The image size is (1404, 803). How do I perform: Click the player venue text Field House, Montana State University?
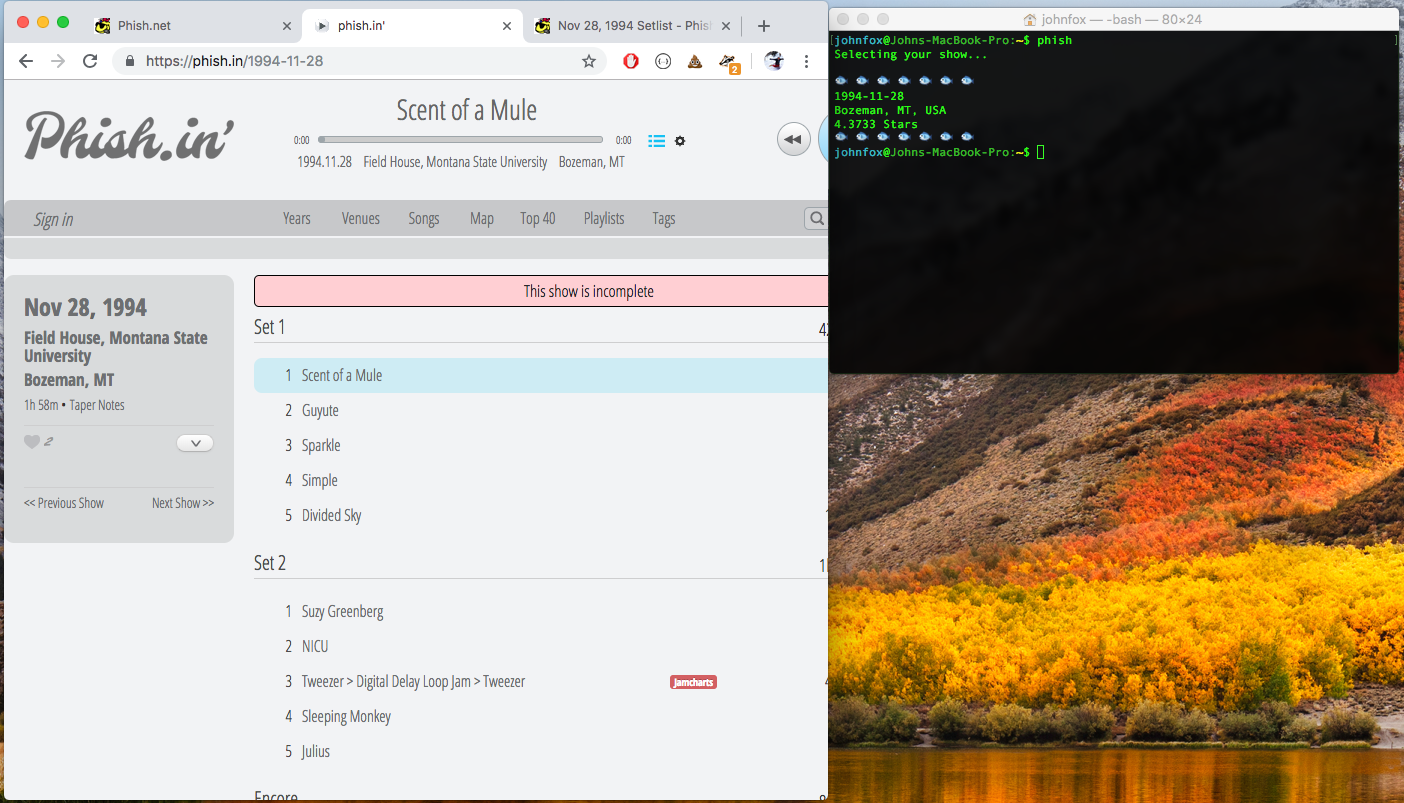(455, 162)
